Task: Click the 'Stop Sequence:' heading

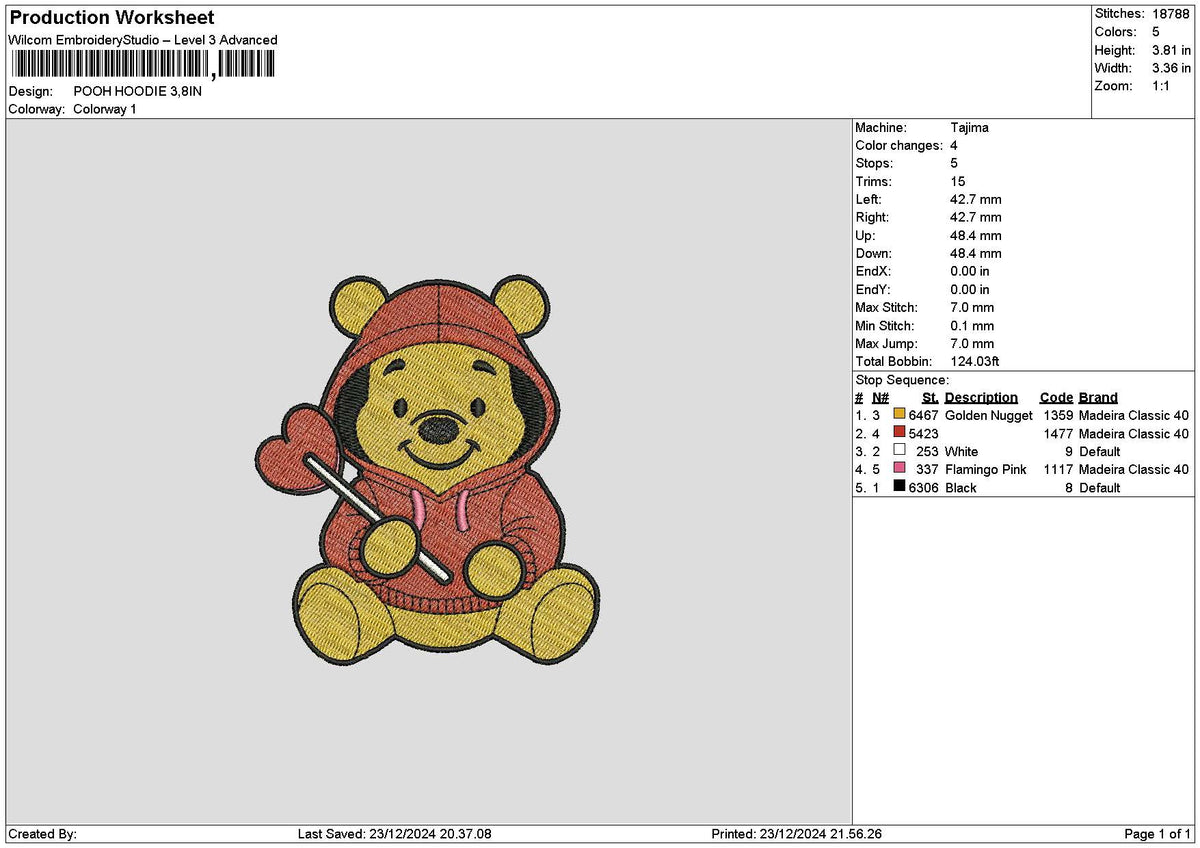Action: point(902,381)
